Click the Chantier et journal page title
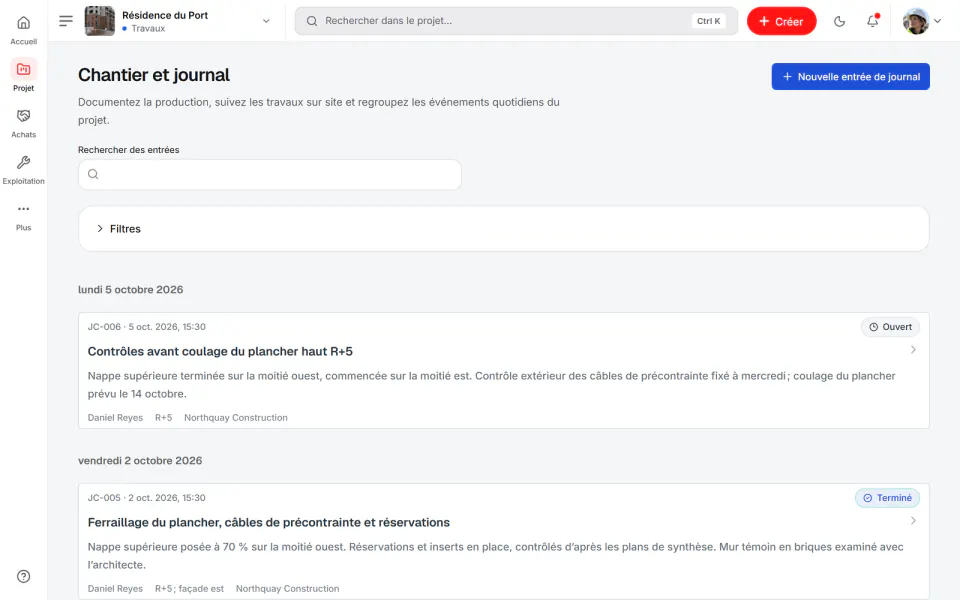960x600 pixels. click(x=154, y=75)
